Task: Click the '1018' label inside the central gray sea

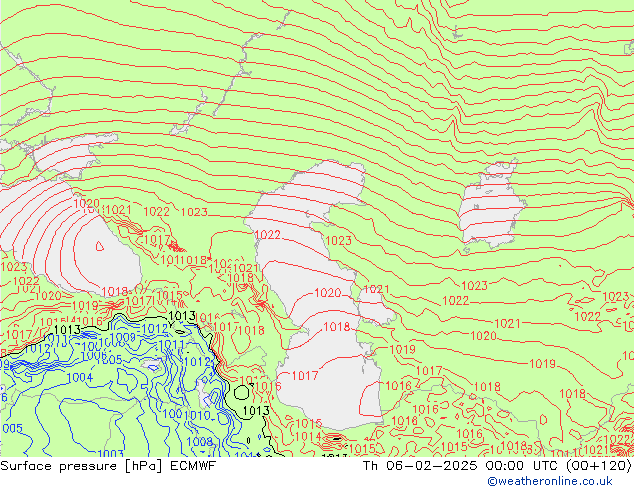Action: (x=336, y=326)
